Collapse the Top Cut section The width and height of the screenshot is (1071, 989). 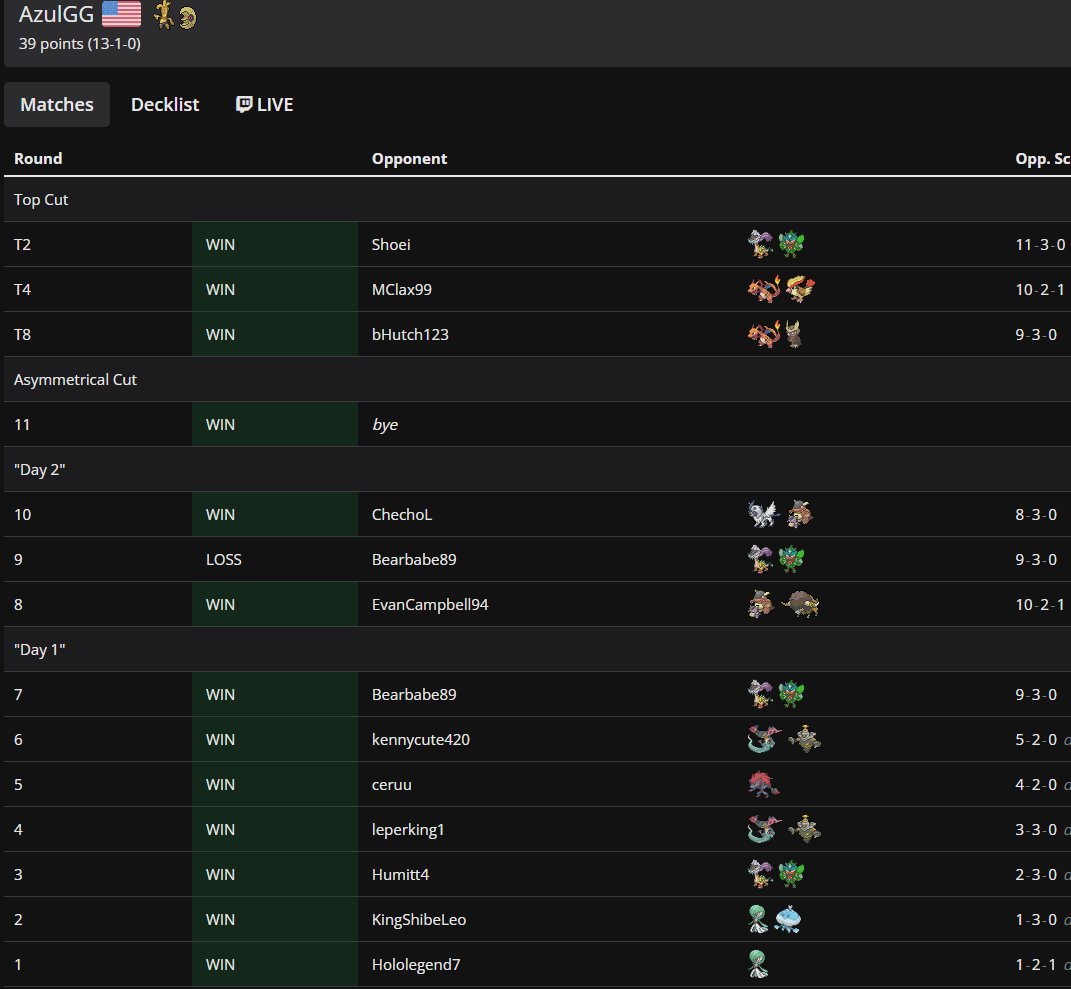tap(41, 199)
